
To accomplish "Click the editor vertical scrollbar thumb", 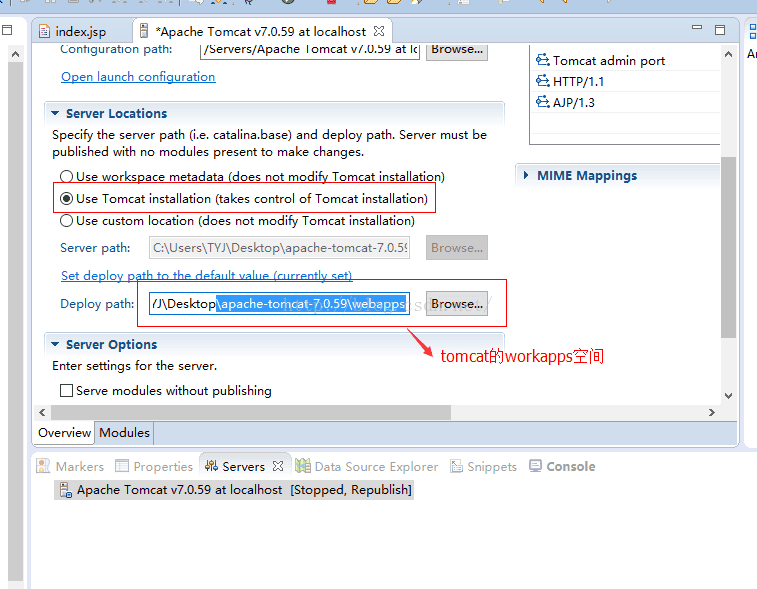I will pos(729,247).
